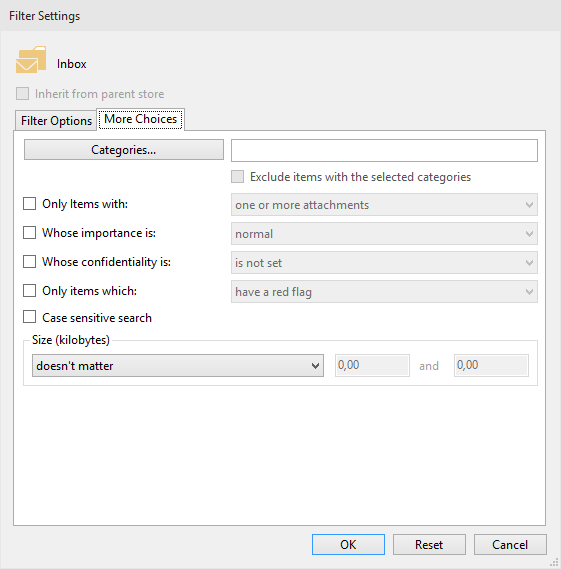Viewport: 561px width, 569px height.
Task: Toggle Case sensitive search checkbox
Action: click(x=29, y=317)
